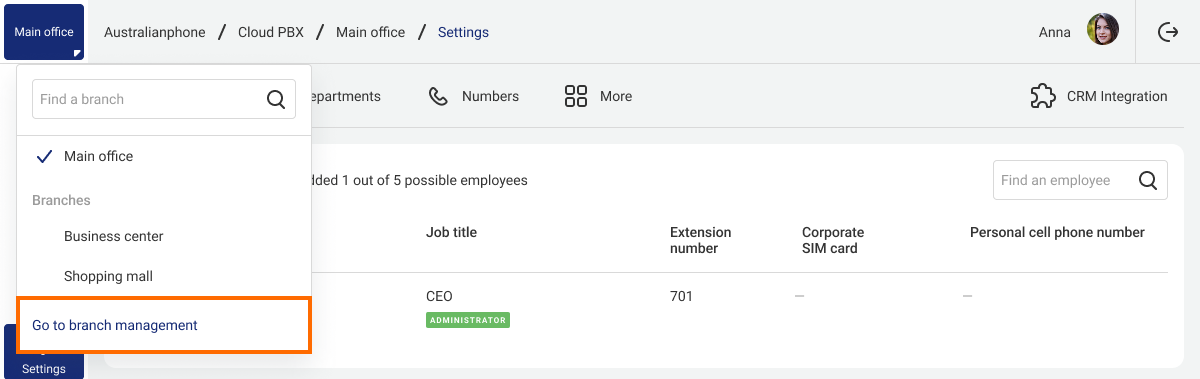Click the CRM Integration puzzle icon

pos(1043,96)
